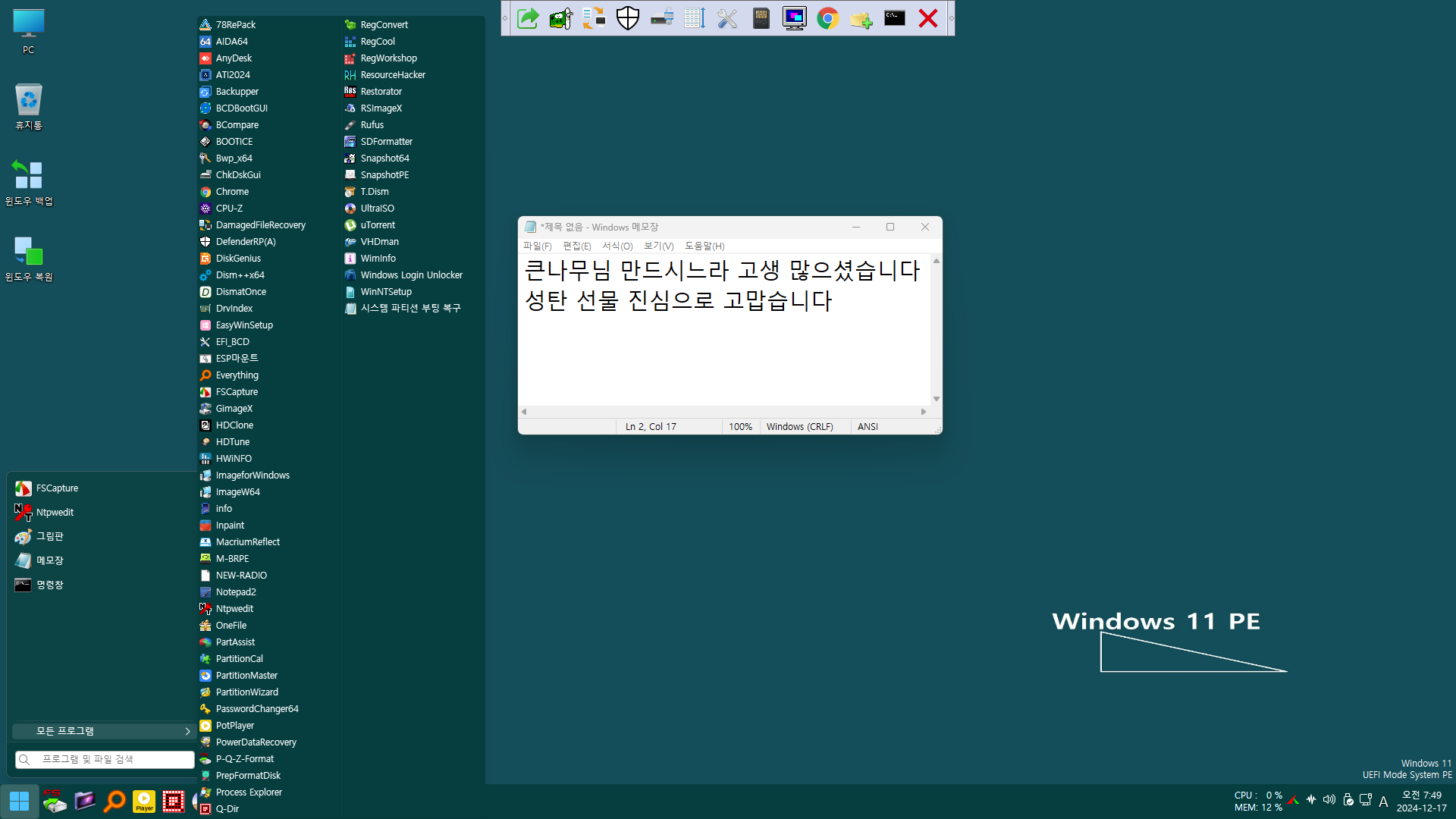Click the shield icon in top toolbar
The height and width of the screenshot is (819, 1456).
pyautogui.click(x=628, y=18)
